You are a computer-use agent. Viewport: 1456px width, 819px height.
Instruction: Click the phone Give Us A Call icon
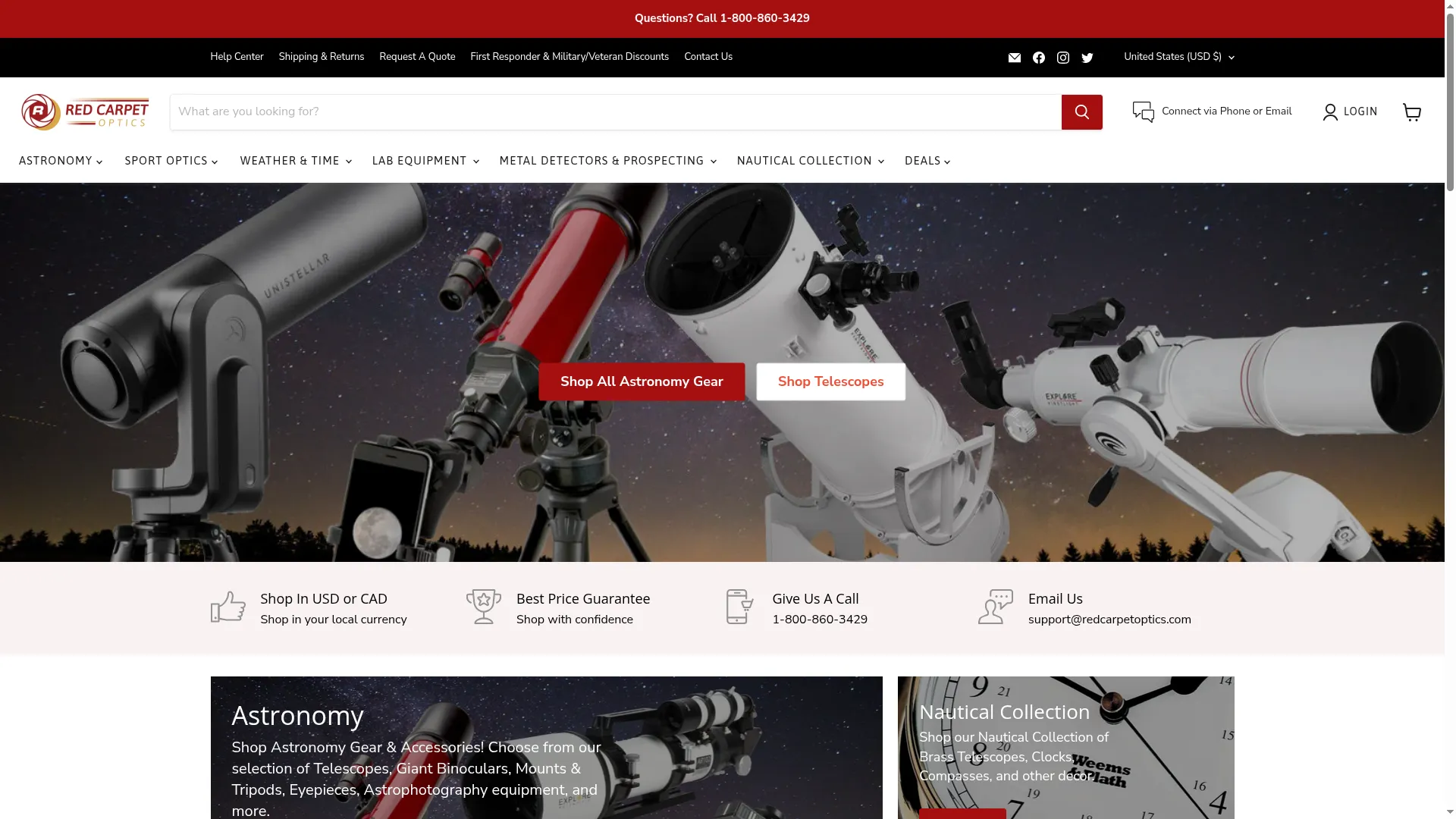[739, 607]
